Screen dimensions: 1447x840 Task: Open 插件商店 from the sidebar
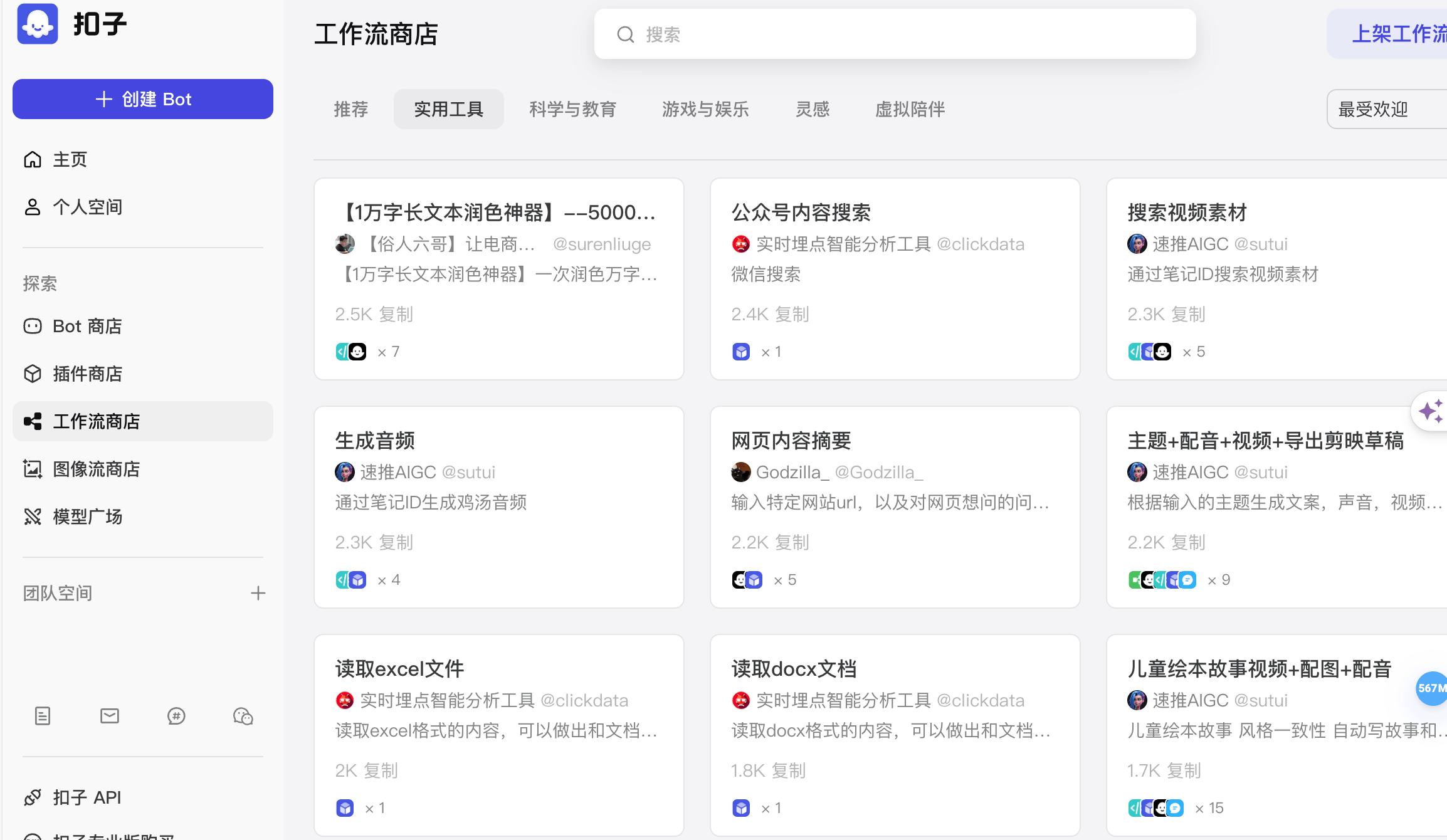[87, 374]
